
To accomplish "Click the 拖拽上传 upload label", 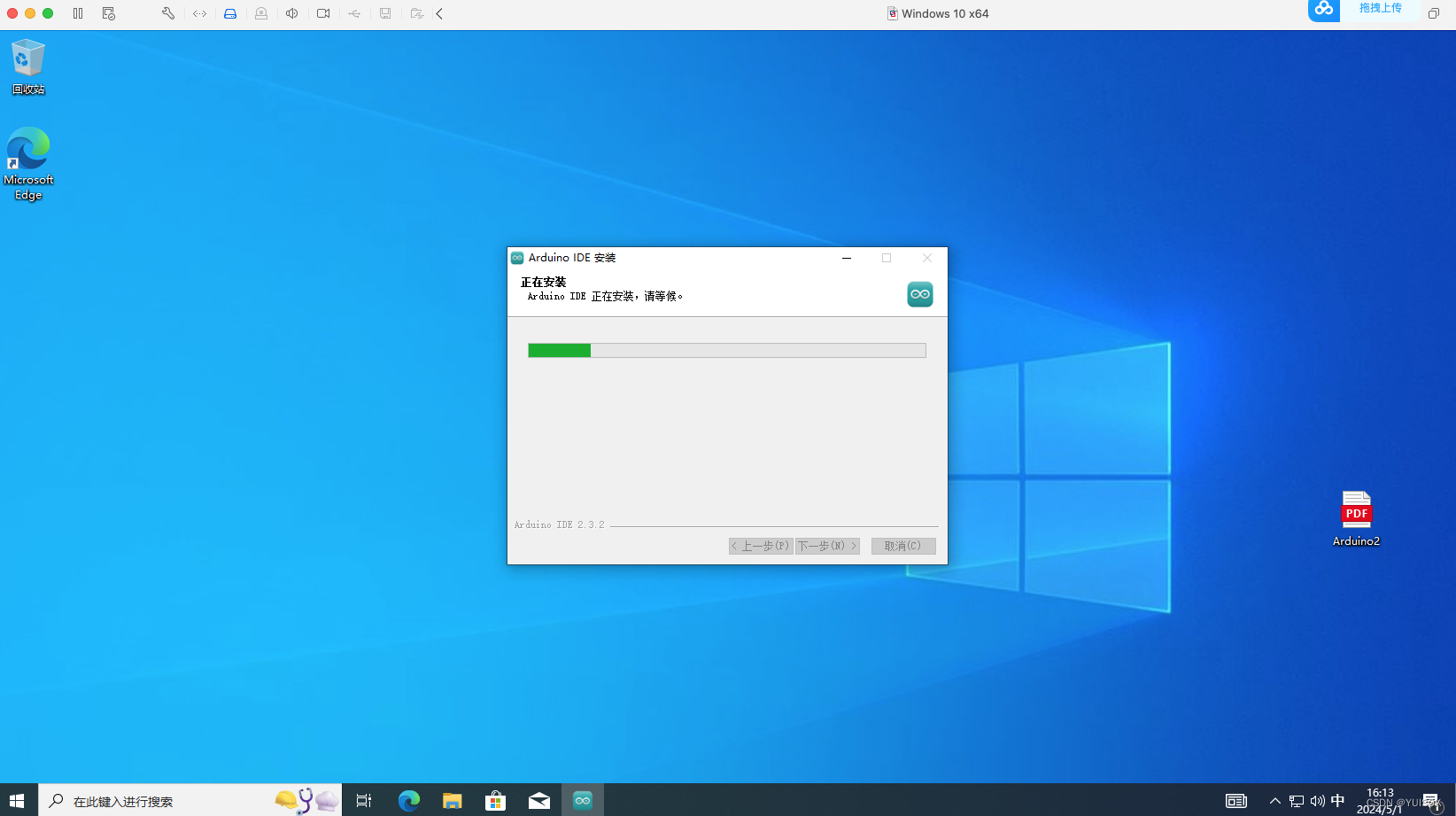I will [1381, 8].
